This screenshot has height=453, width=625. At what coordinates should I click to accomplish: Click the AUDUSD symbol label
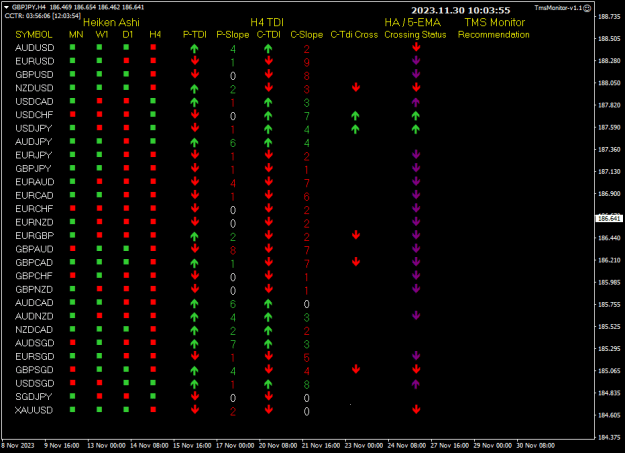35,48
